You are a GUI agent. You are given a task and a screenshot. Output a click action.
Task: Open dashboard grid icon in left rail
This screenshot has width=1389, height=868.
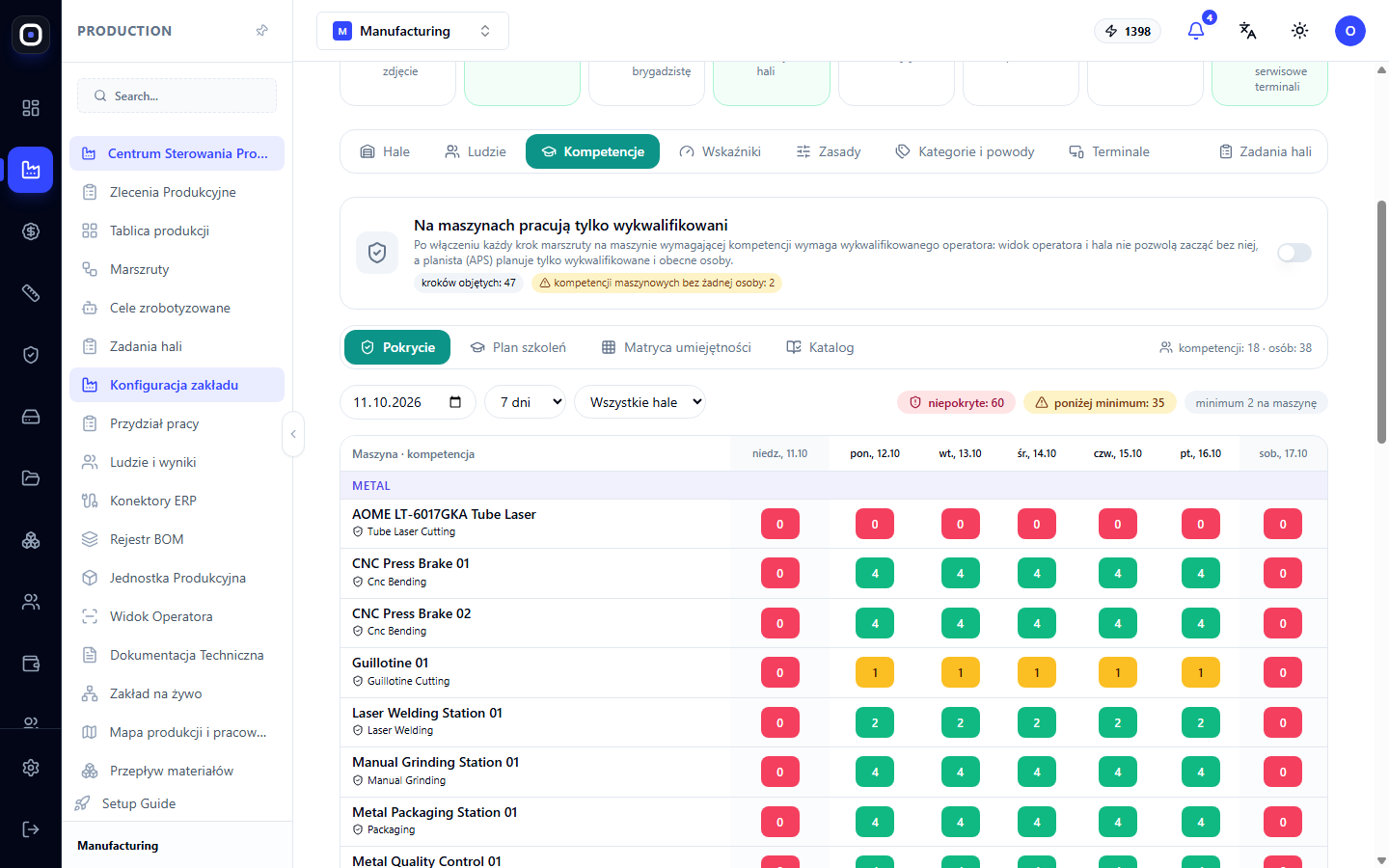[31, 108]
